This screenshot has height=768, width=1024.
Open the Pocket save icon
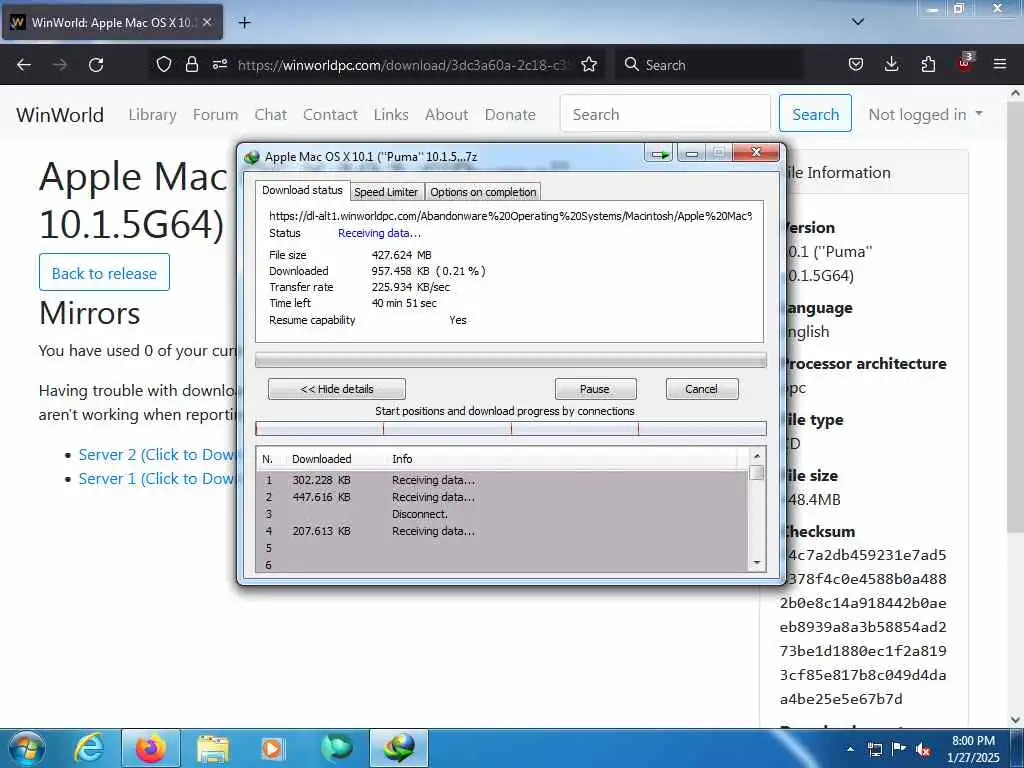coord(856,64)
